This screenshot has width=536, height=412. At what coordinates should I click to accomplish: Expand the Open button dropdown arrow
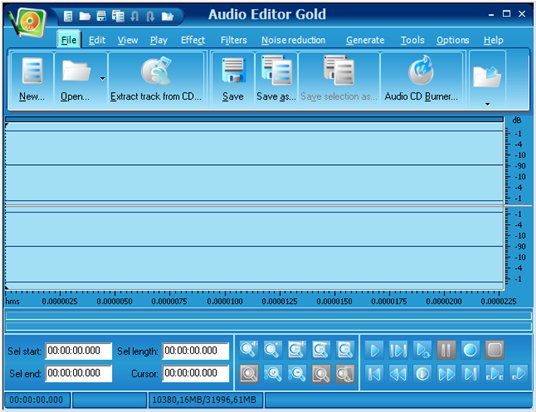(103, 79)
